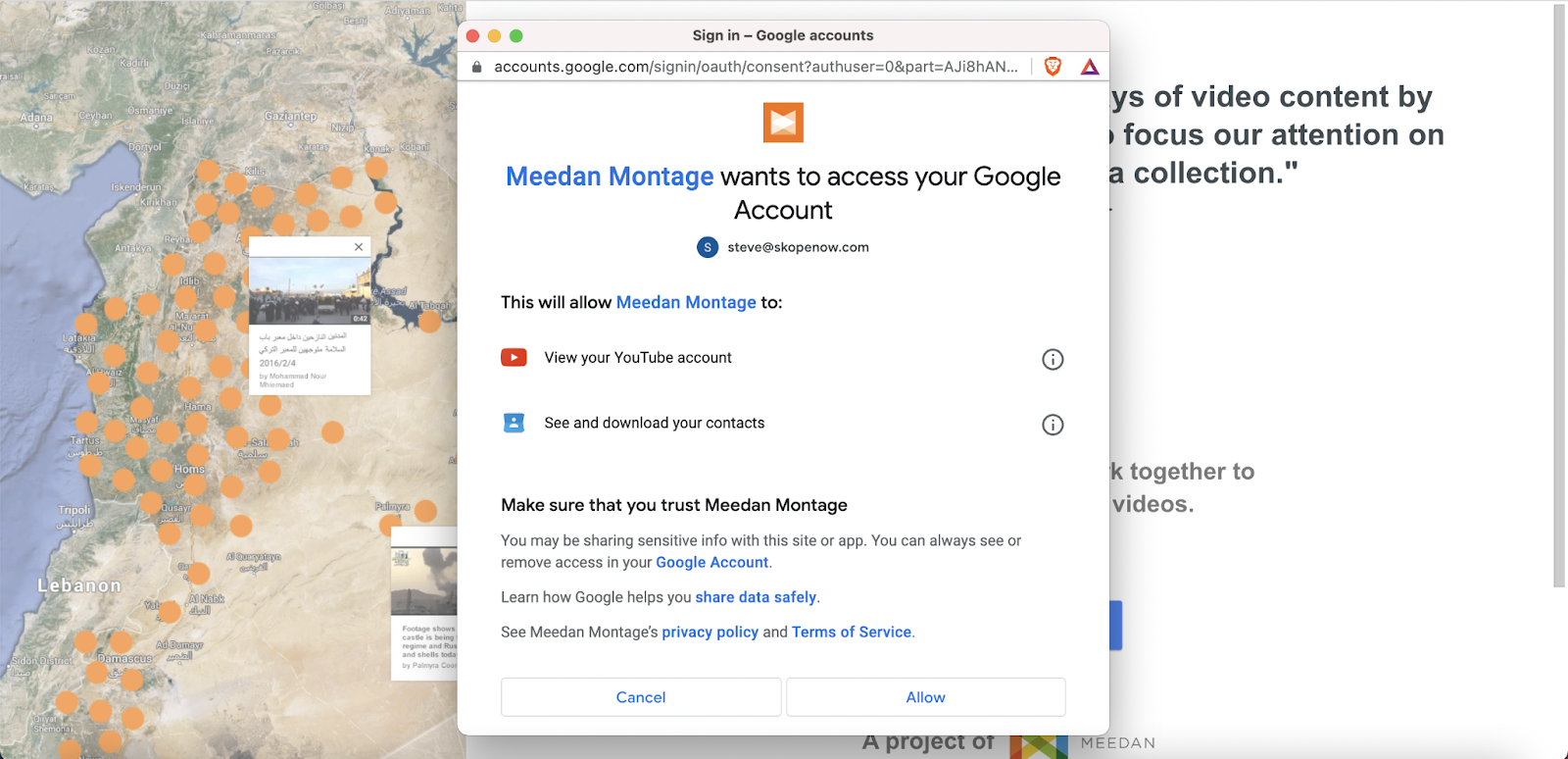Image resolution: width=1568 pixels, height=759 pixels.
Task: Click the YouTube permission icon
Action: coord(514,357)
